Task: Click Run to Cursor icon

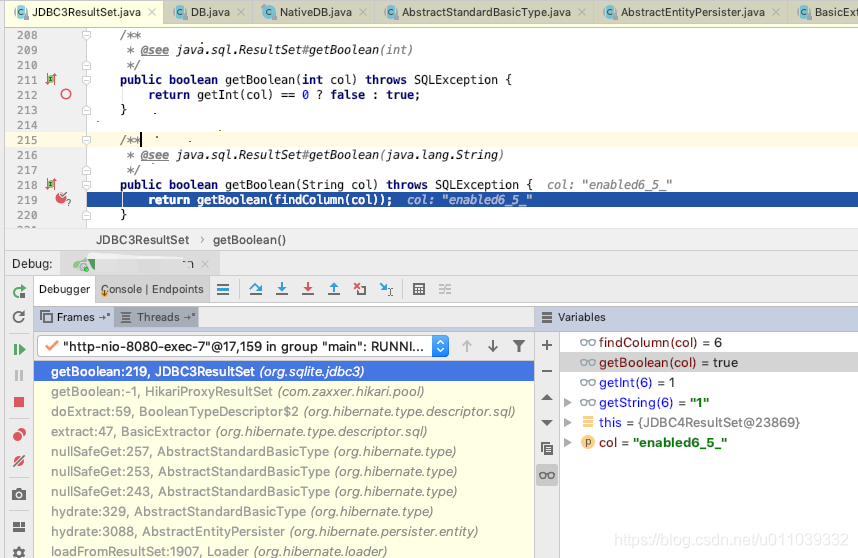Action: (x=387, y=289)
